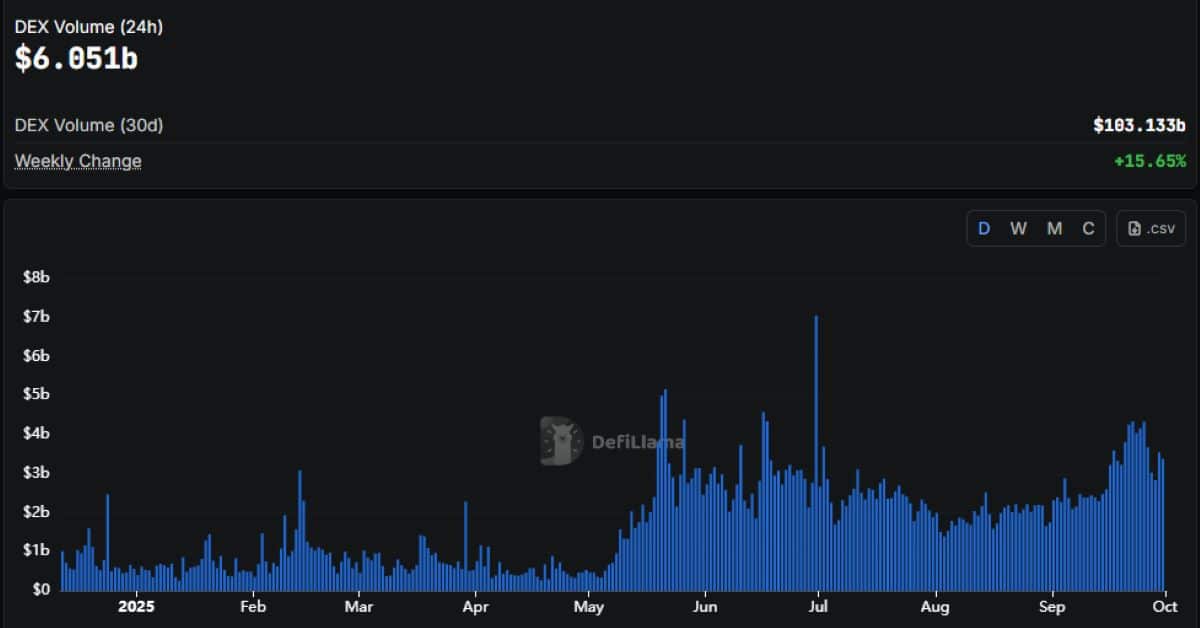Switch chart to weekly view (W)
This screenshot has height=628, width=1200.
pos(1018,229)
